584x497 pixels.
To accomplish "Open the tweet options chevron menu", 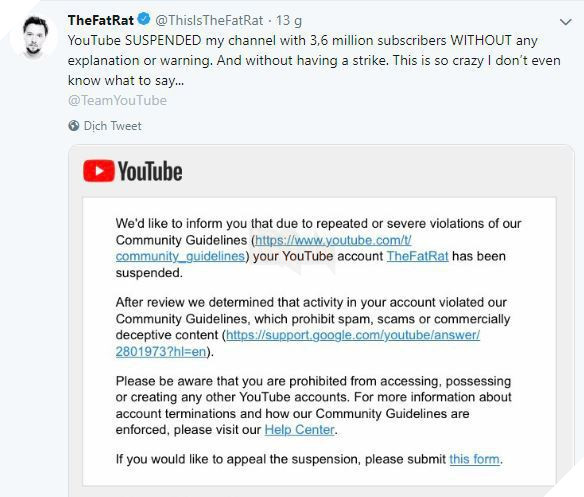I will (565, 22).
